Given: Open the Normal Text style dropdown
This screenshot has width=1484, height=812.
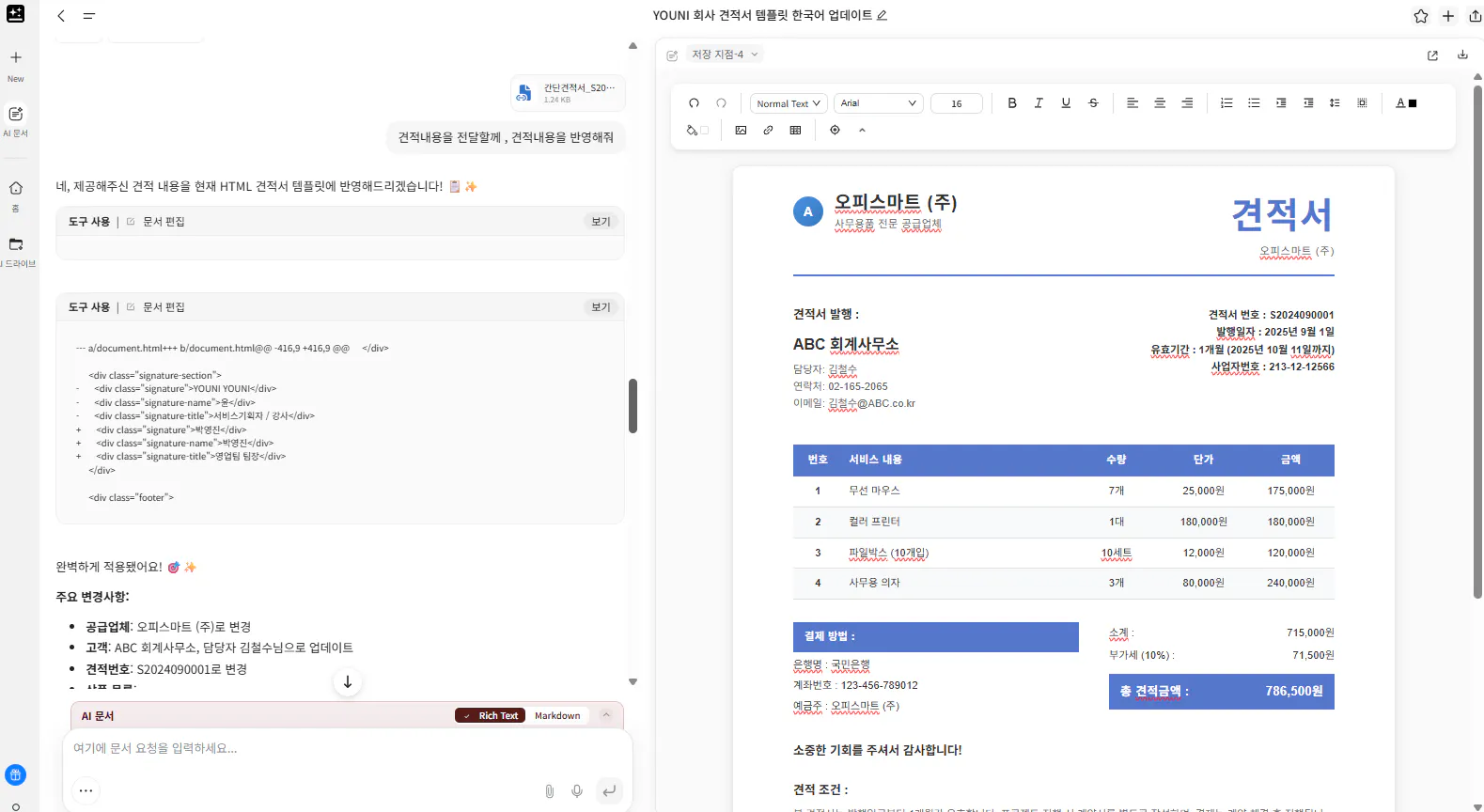Looking at the screenshot, I should tap(789, 103).
